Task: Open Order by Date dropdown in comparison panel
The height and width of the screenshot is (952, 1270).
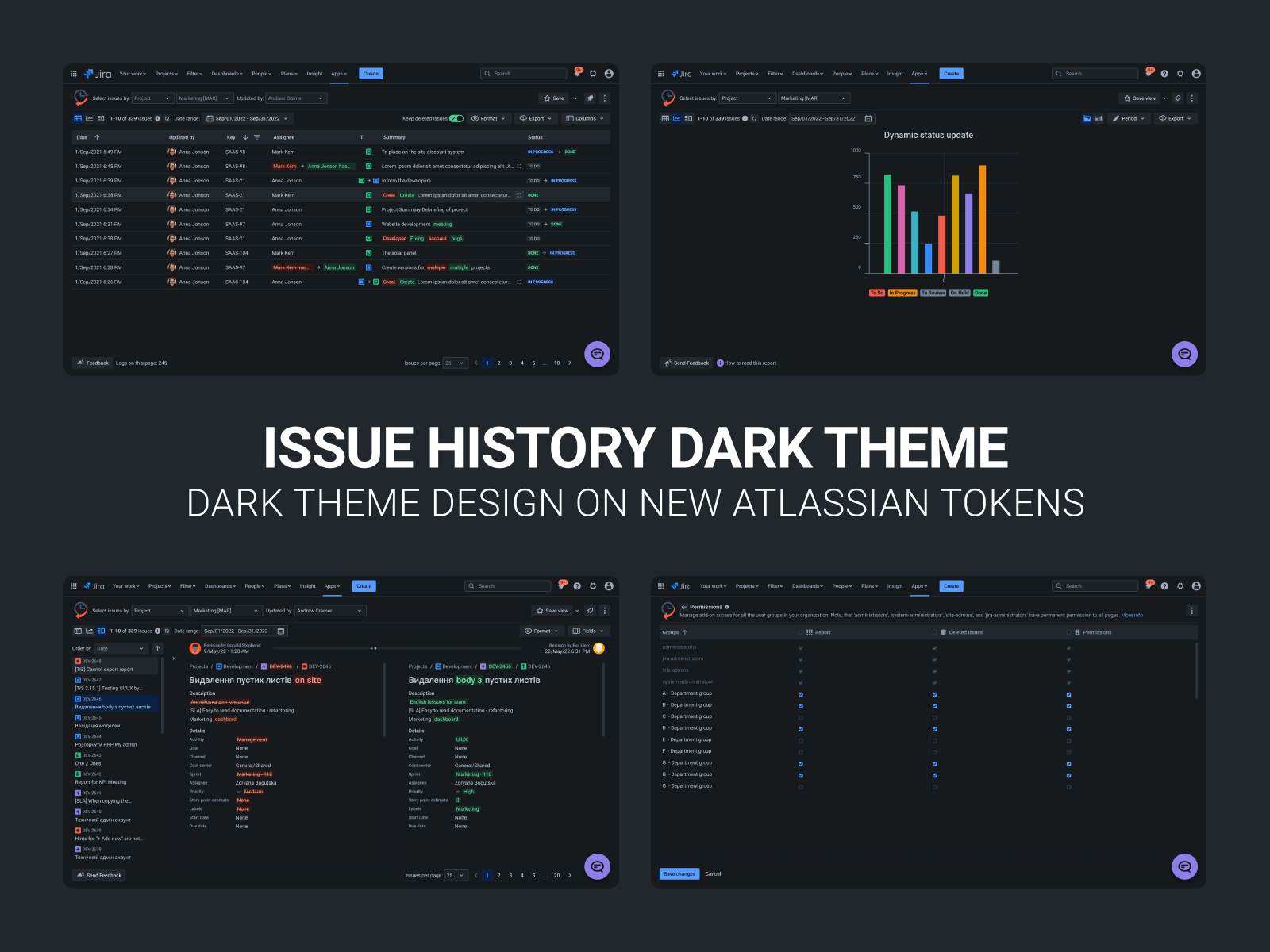Action: click(x=122, y=648)
